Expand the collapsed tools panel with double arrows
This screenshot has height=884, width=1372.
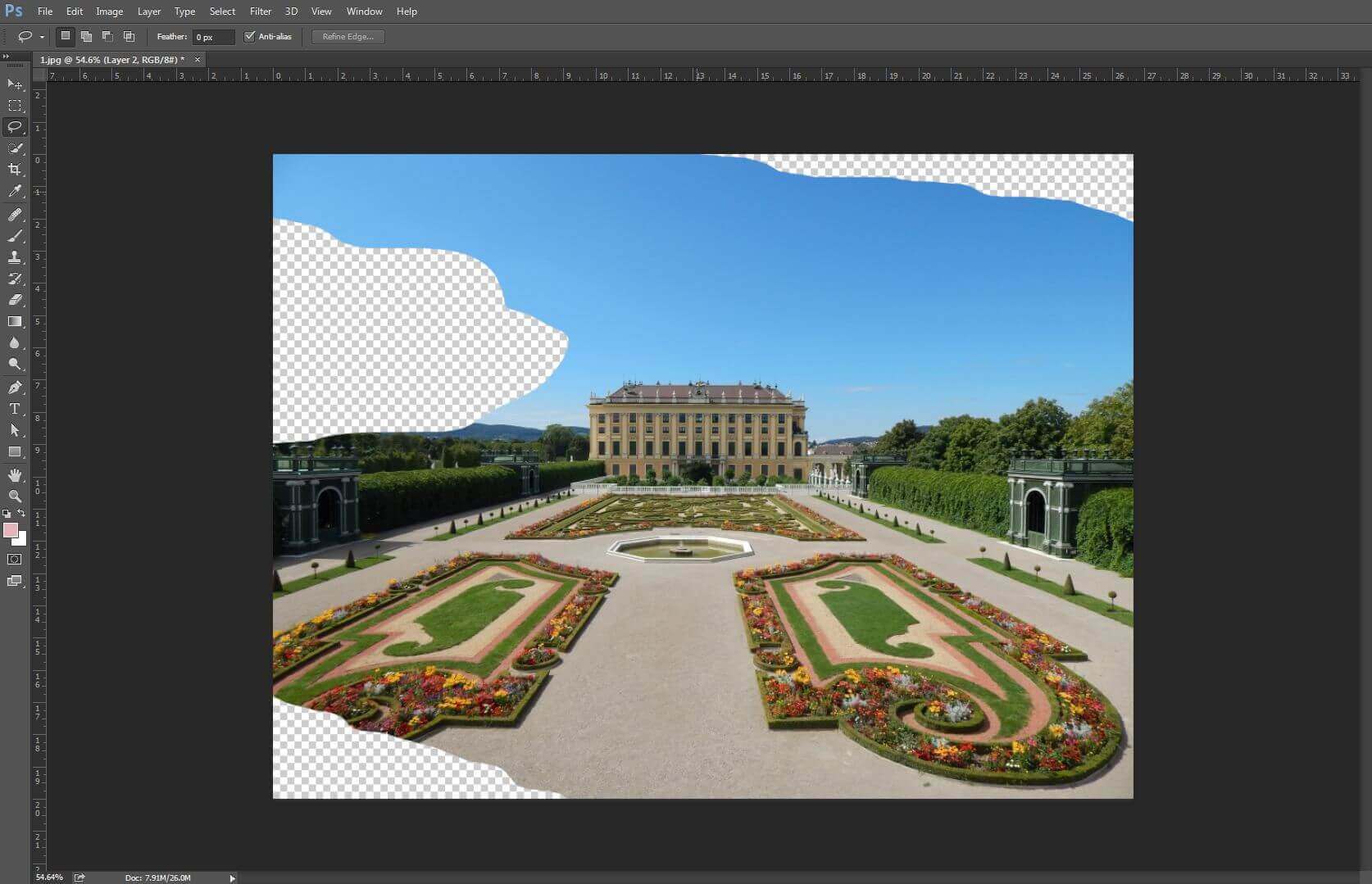coord(7,57)
